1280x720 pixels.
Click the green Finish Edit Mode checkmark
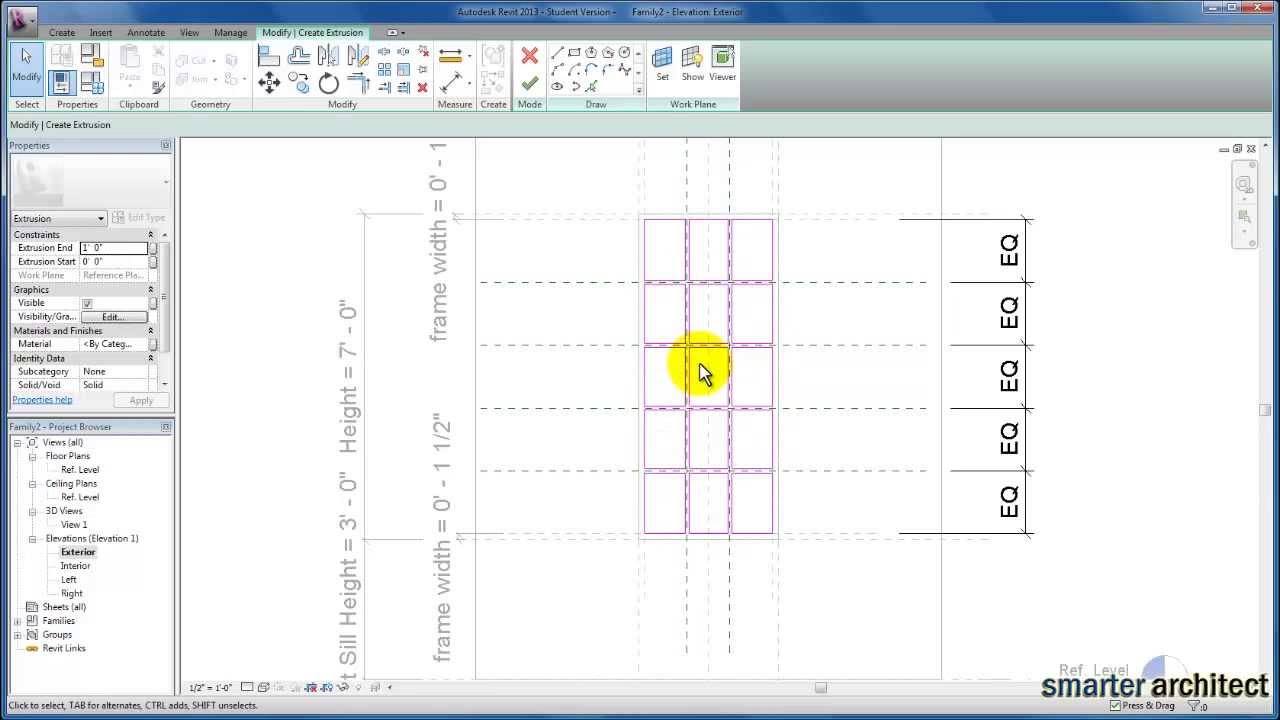tap(529, 84)
